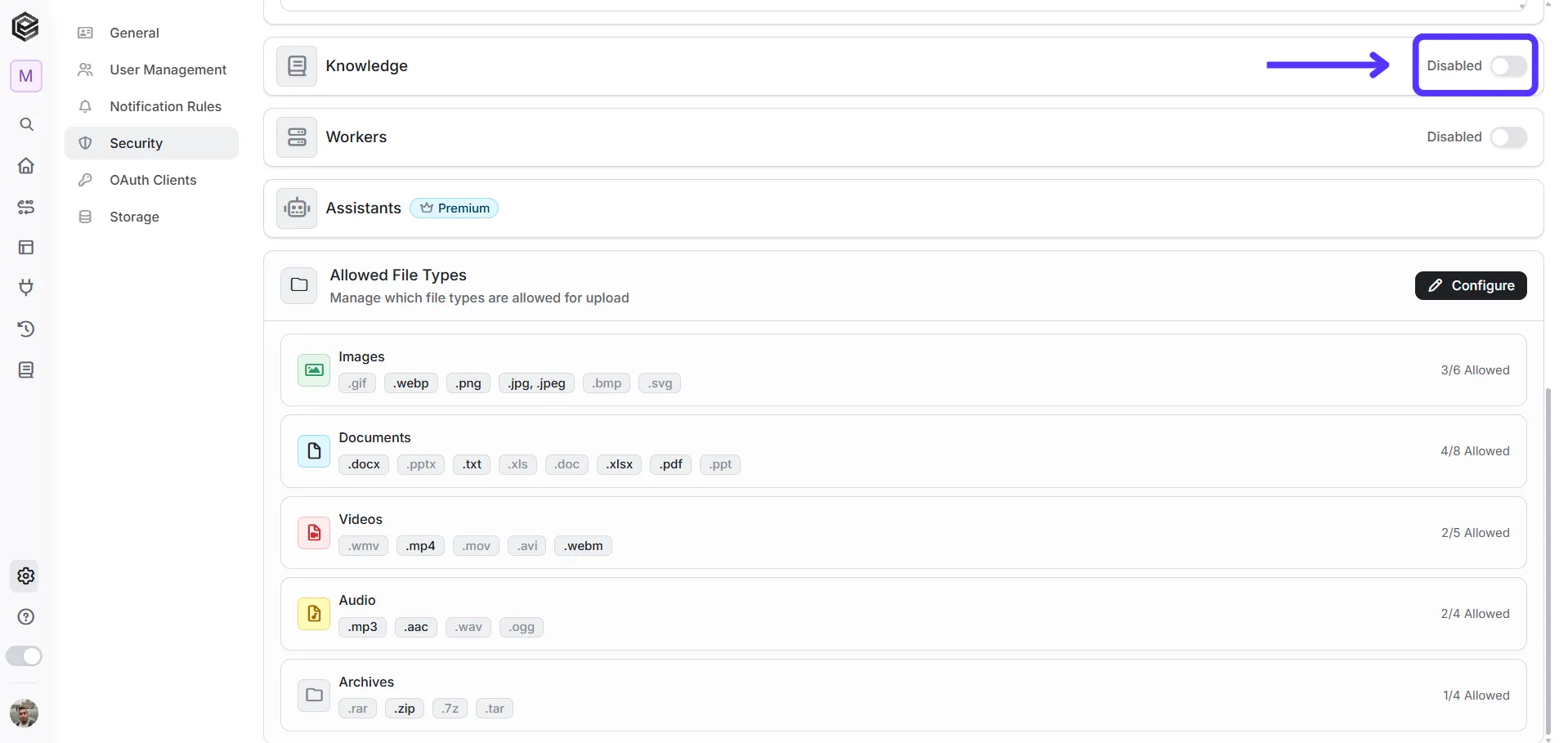Open settings gear icon
1568x743 pixels.
tap(26, 576)
